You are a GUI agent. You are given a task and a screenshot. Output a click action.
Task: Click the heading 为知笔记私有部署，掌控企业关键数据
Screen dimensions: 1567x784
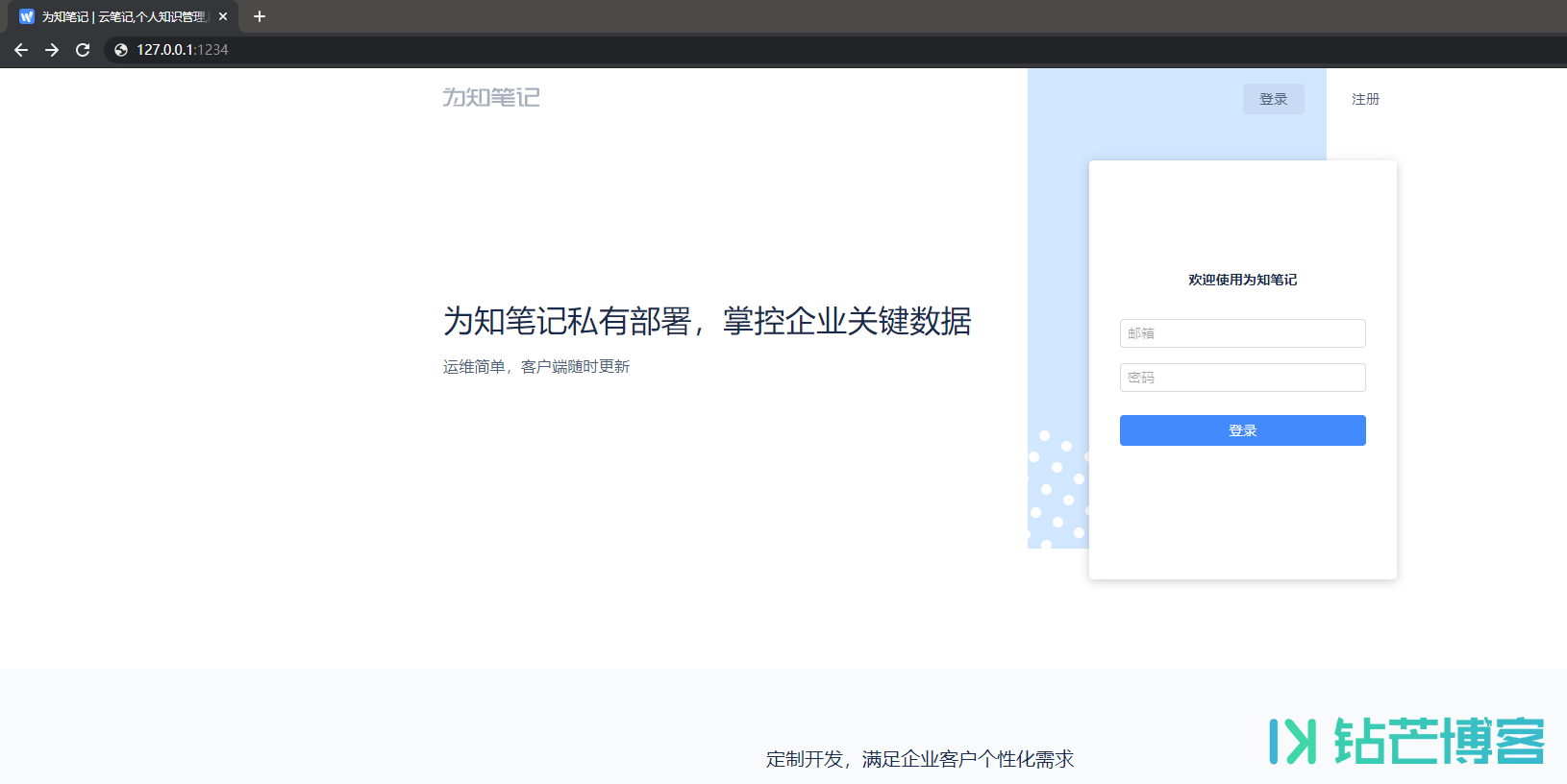click(x=708, y=321)
